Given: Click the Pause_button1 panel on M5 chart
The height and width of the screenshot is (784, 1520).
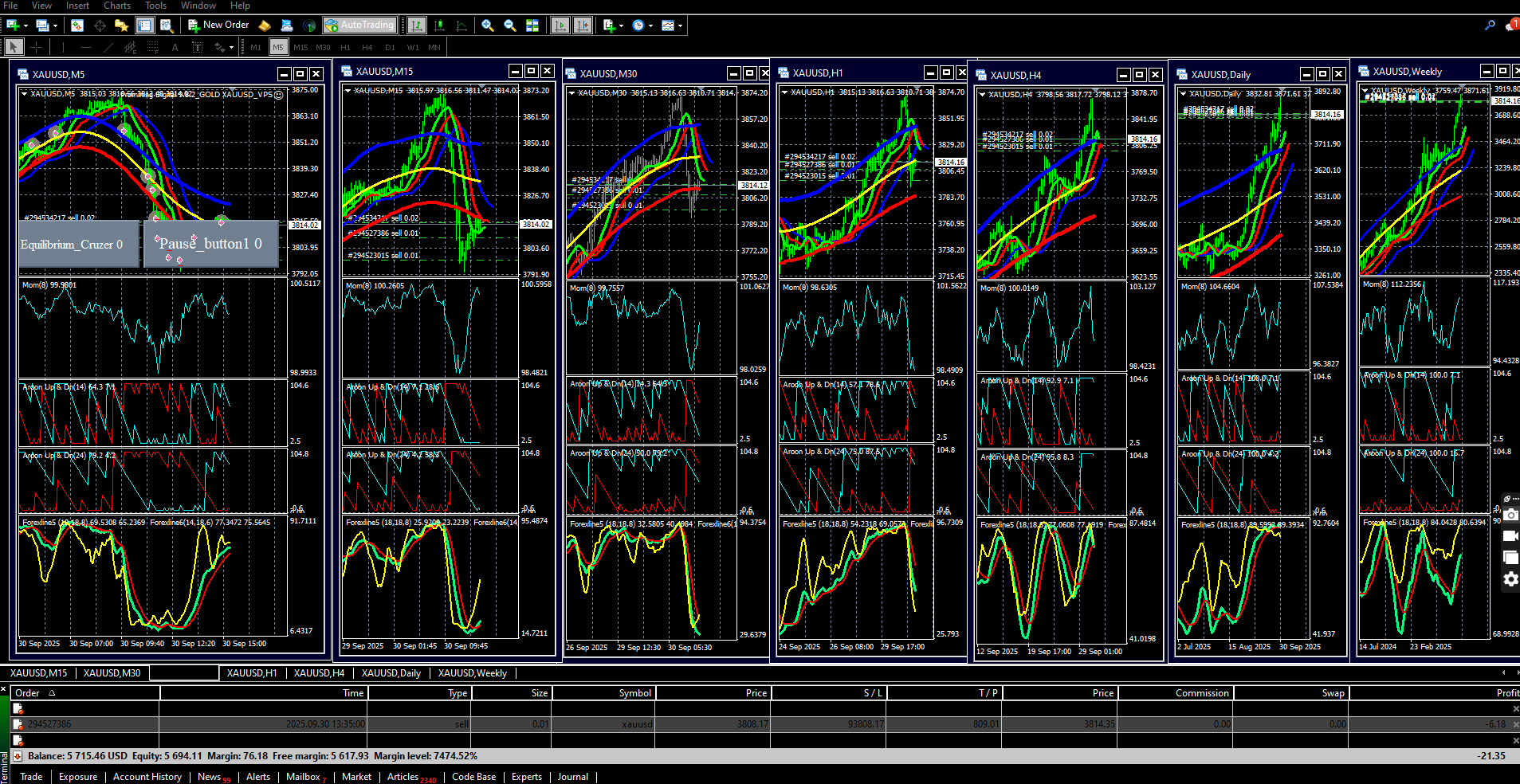Looking at the screenshot, I should tap(210, 244).
